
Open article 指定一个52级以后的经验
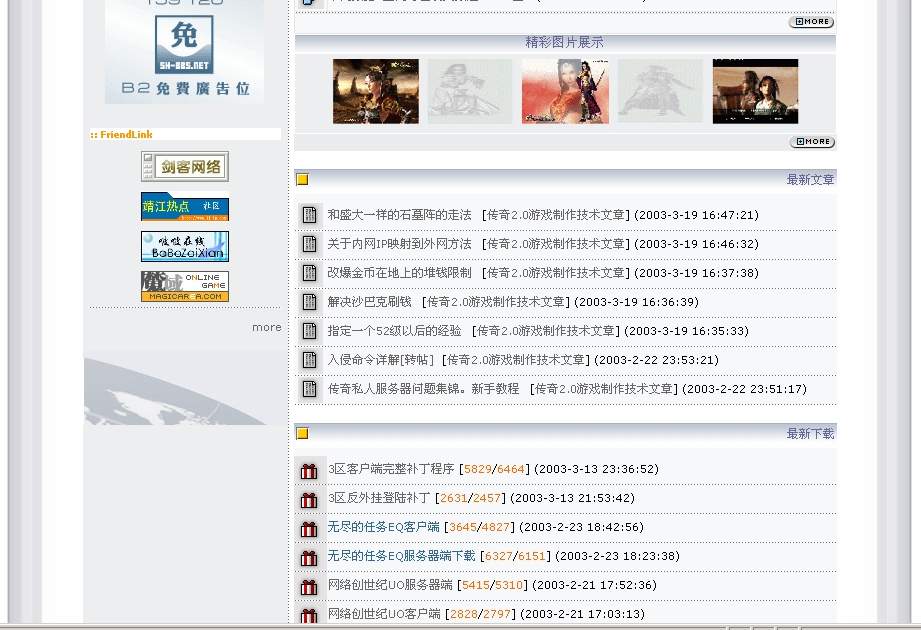[x=394, y=331]
